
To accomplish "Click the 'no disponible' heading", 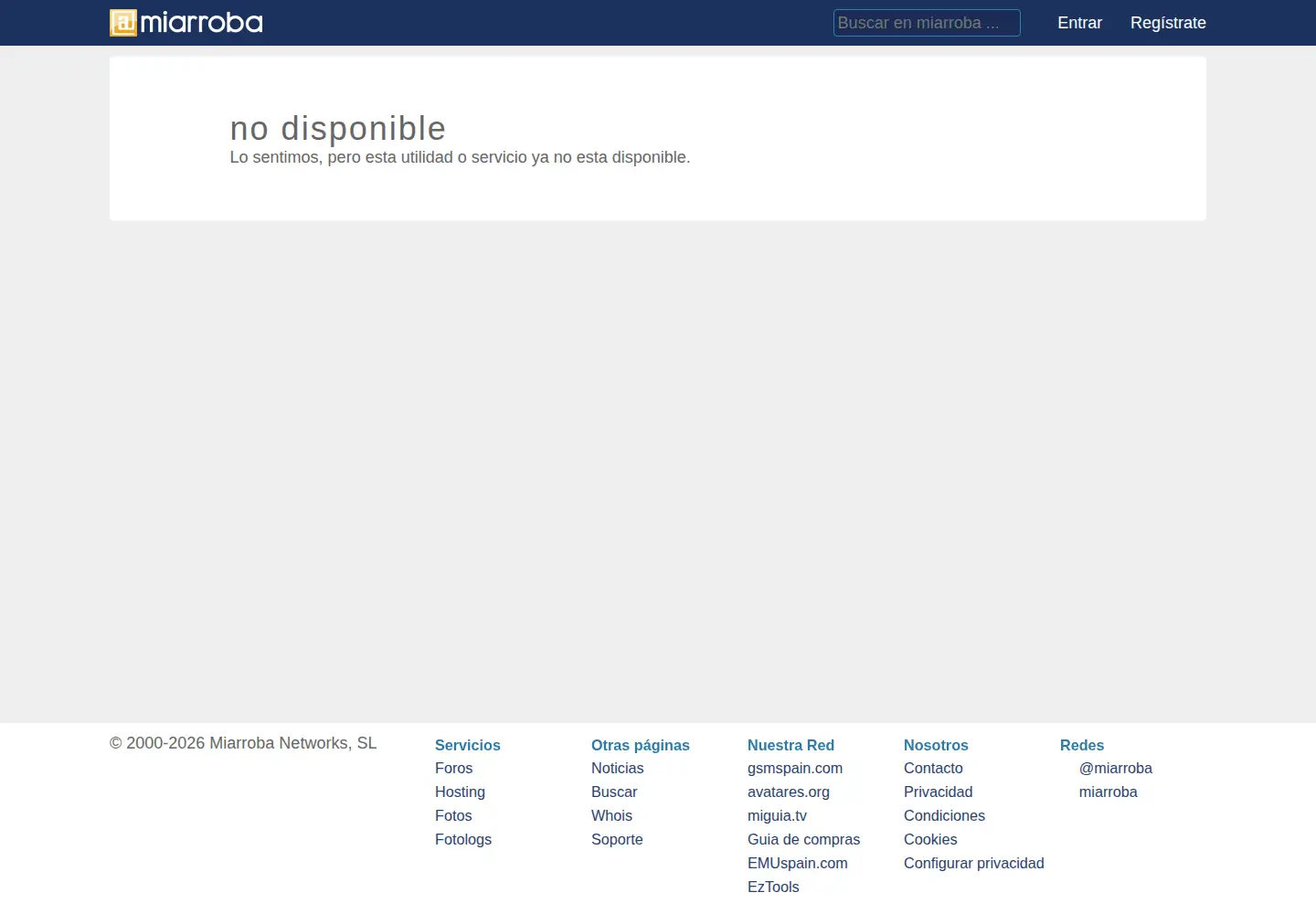I will pyautogui.click(x=338, y=129).
